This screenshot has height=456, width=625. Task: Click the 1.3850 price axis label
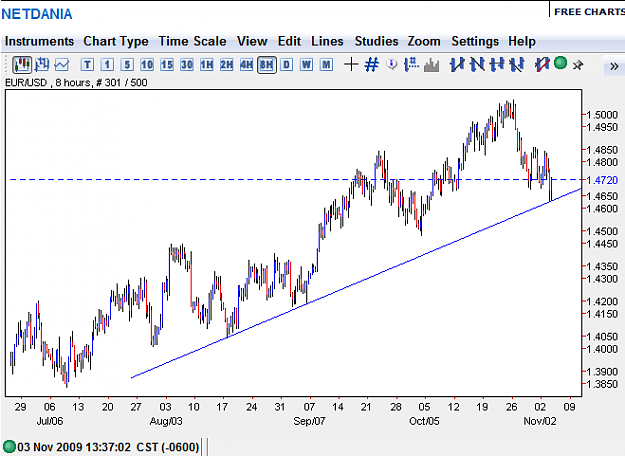click(602, 384)
